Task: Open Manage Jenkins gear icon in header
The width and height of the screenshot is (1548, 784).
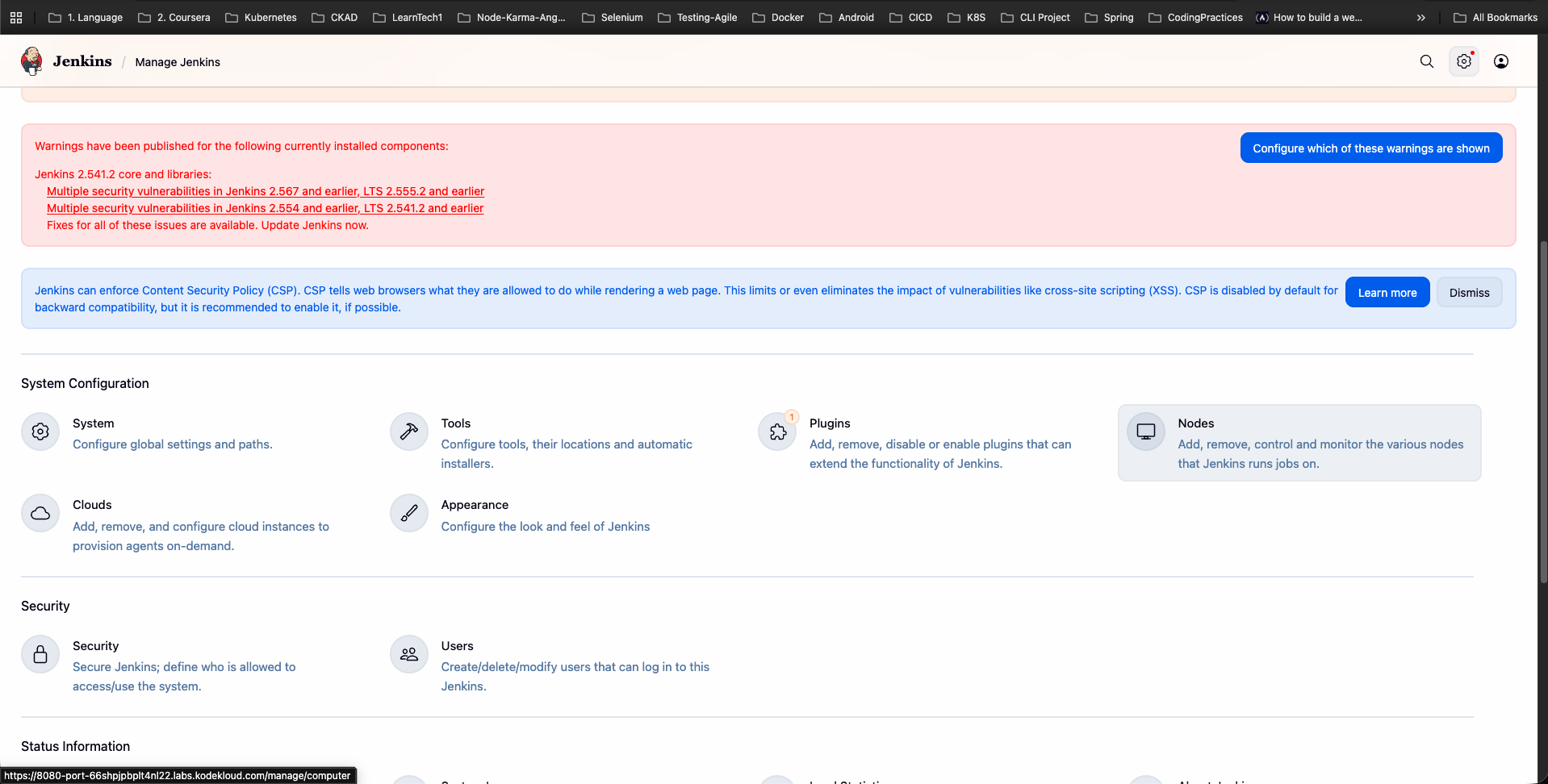Action: (1464, 61)
